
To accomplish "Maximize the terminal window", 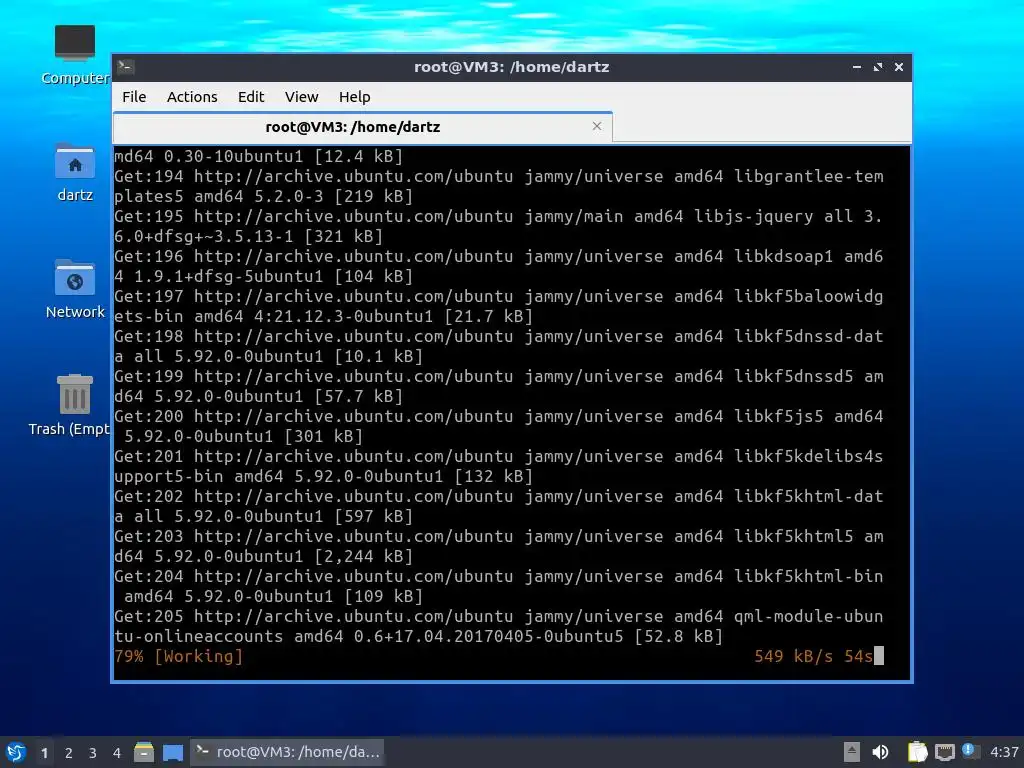I will click(878, 67).
